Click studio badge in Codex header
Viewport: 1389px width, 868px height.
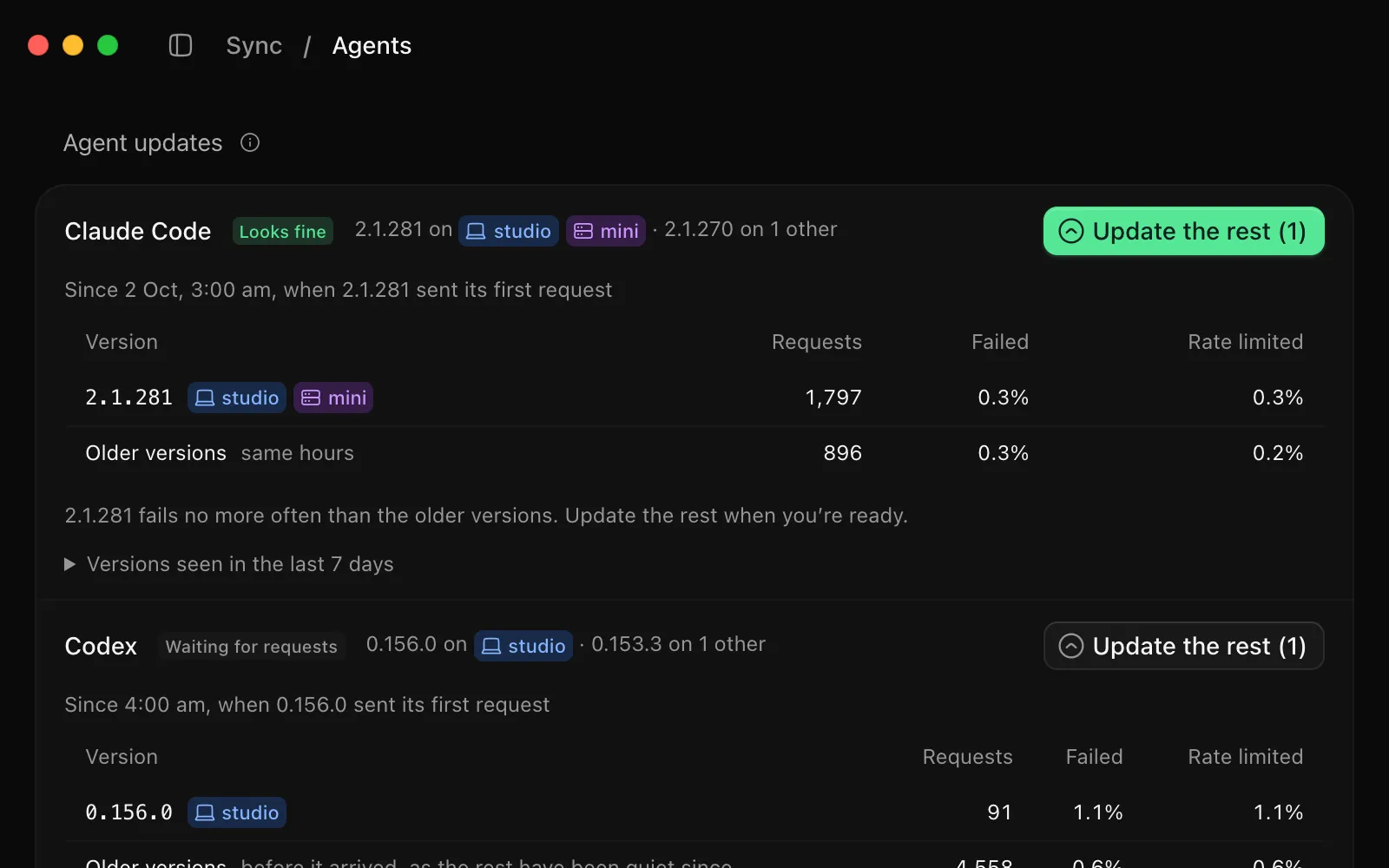(x=523, y=646)
